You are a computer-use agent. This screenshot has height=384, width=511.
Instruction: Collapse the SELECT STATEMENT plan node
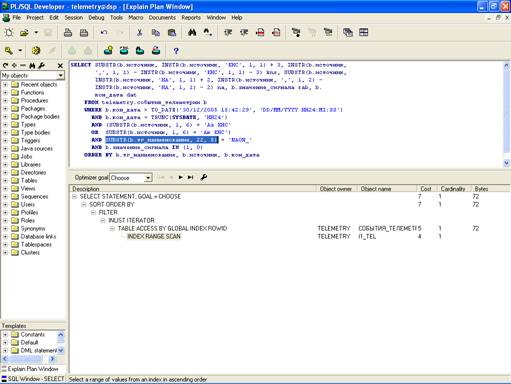point(74,196)
